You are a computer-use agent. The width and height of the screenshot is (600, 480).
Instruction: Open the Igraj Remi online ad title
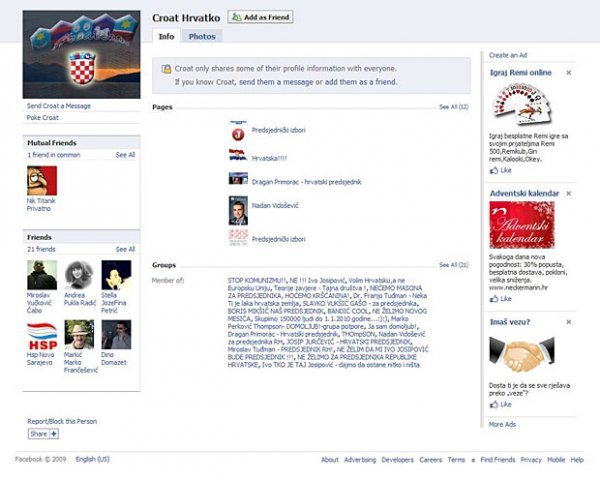521,73
